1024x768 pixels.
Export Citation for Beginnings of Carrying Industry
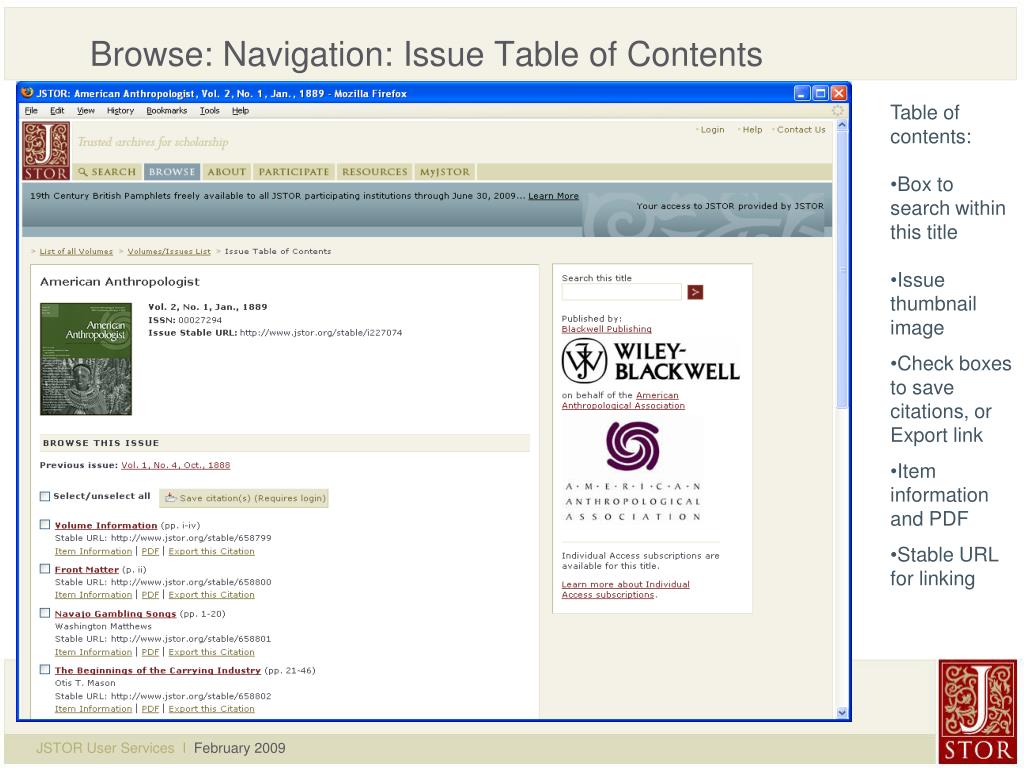click(212, 709)
